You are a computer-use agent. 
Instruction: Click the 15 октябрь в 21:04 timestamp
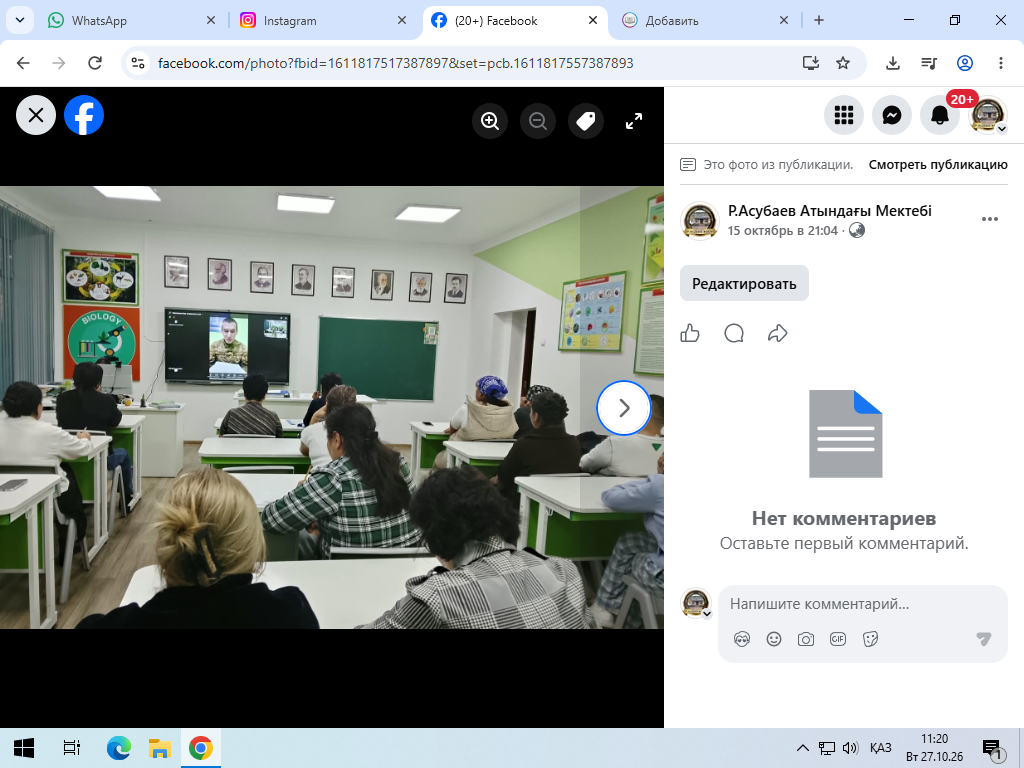[x=782, y=231]
